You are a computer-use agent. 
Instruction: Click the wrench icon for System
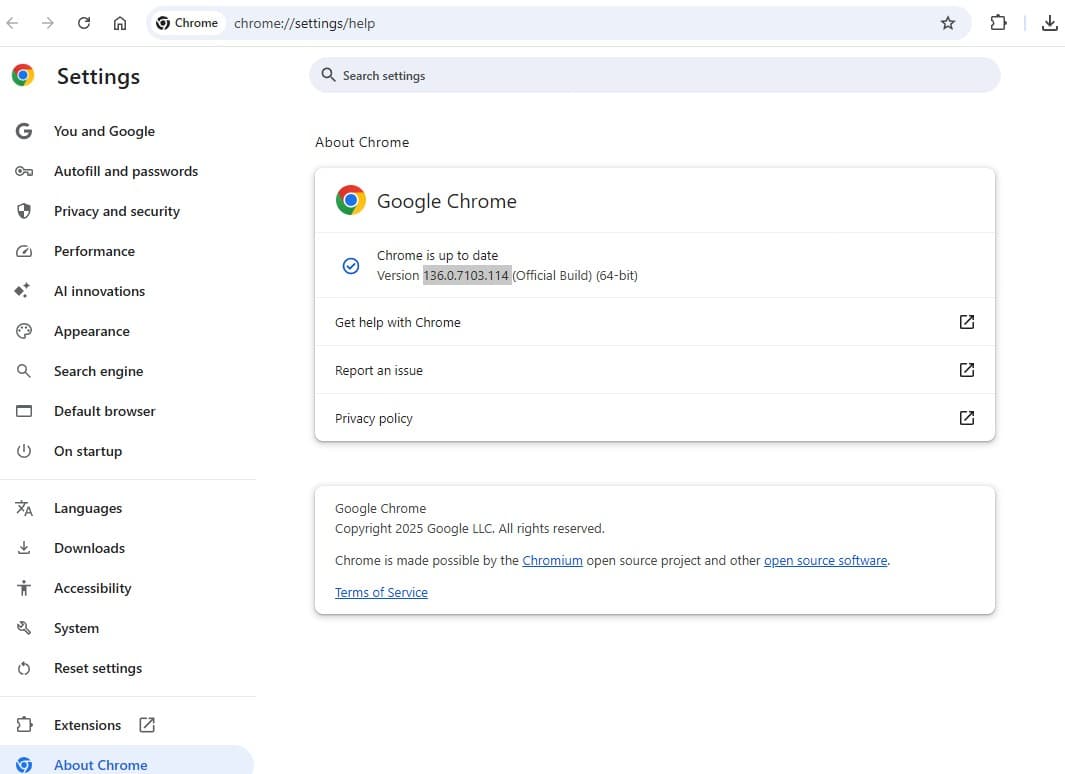click(x=24, y=628)
